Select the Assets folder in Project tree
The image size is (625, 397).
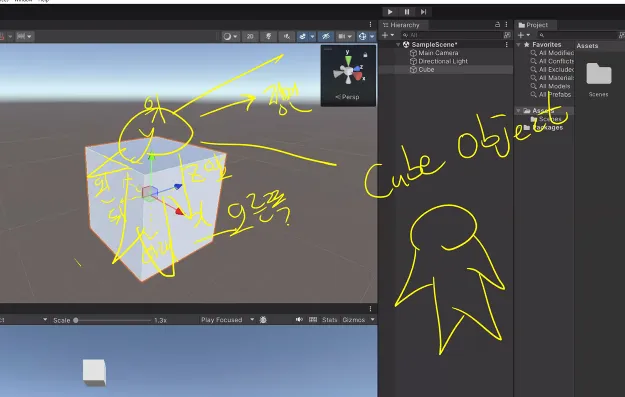click(543, 110)
